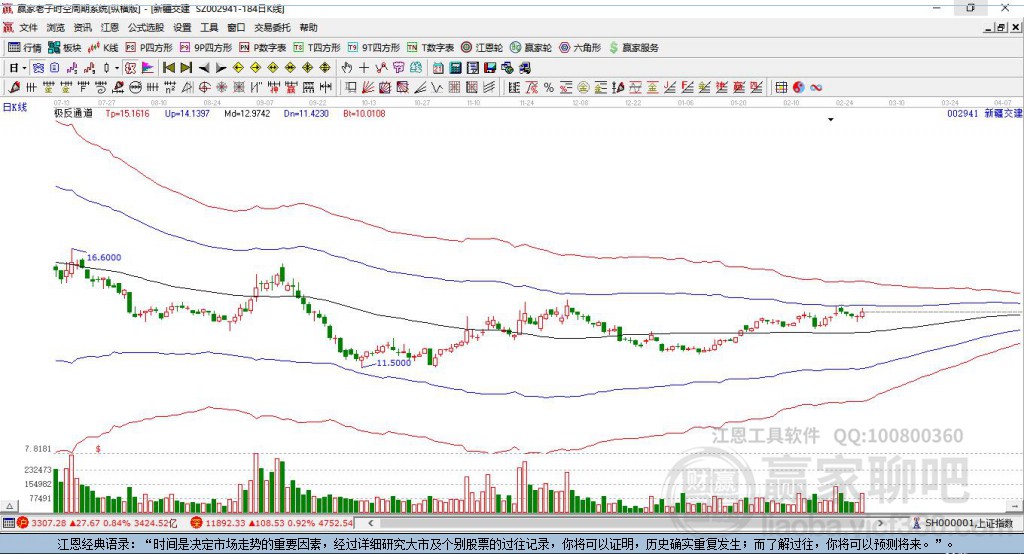Click the Tp=15.1616 value

point(127,114)
